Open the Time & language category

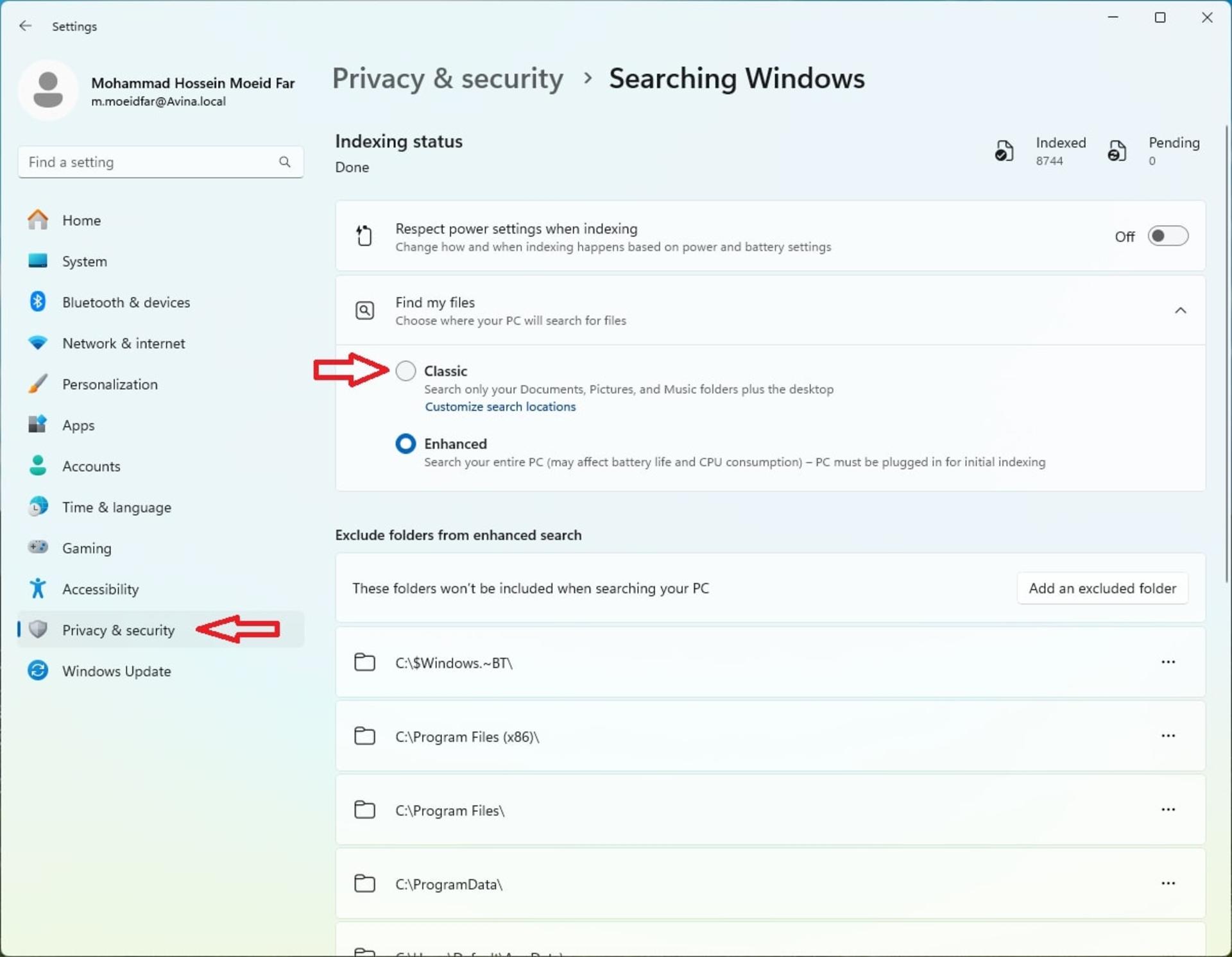point(160,507)
